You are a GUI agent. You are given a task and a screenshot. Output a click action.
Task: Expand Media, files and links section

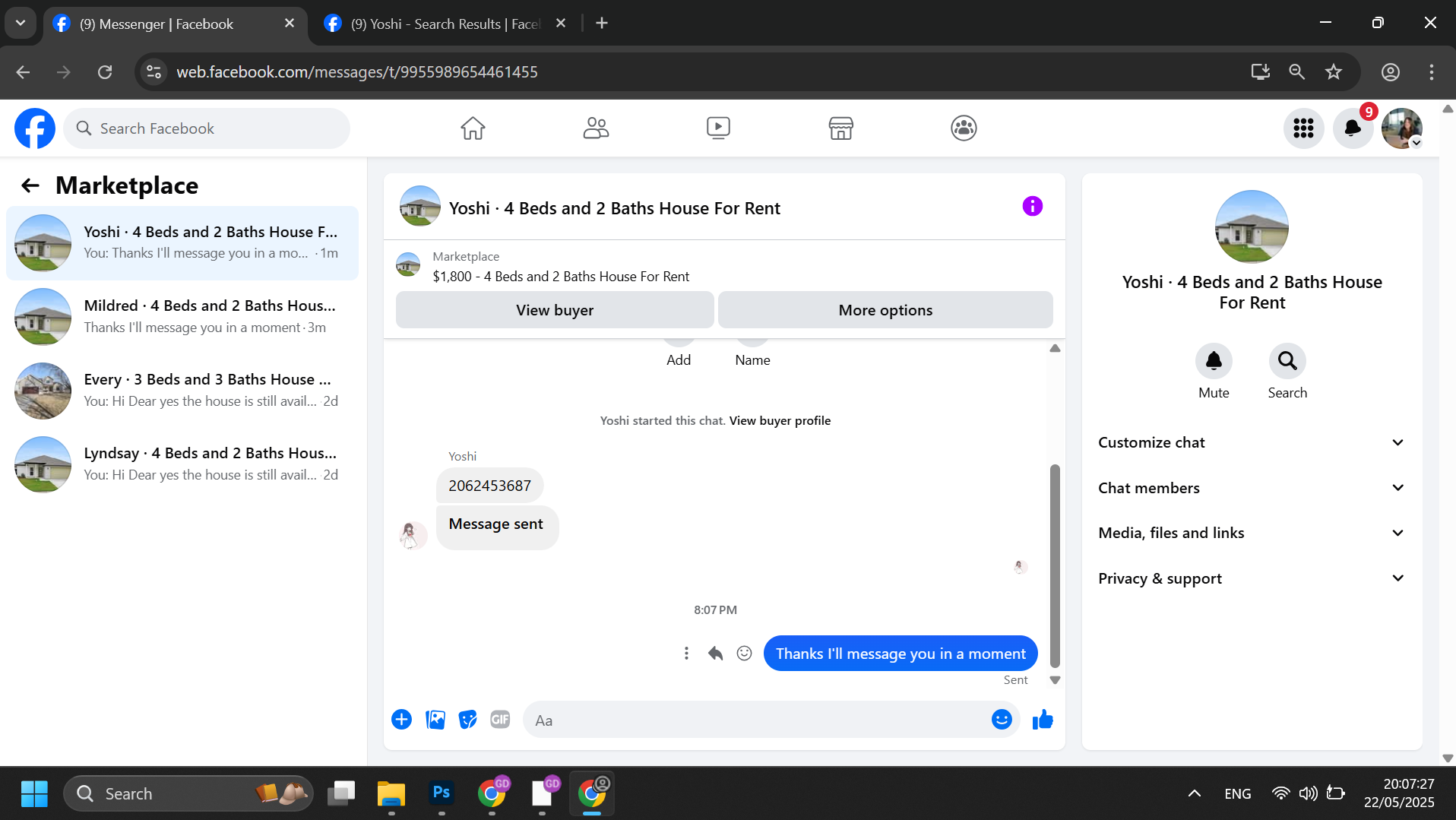click(x=1252, y=533)
